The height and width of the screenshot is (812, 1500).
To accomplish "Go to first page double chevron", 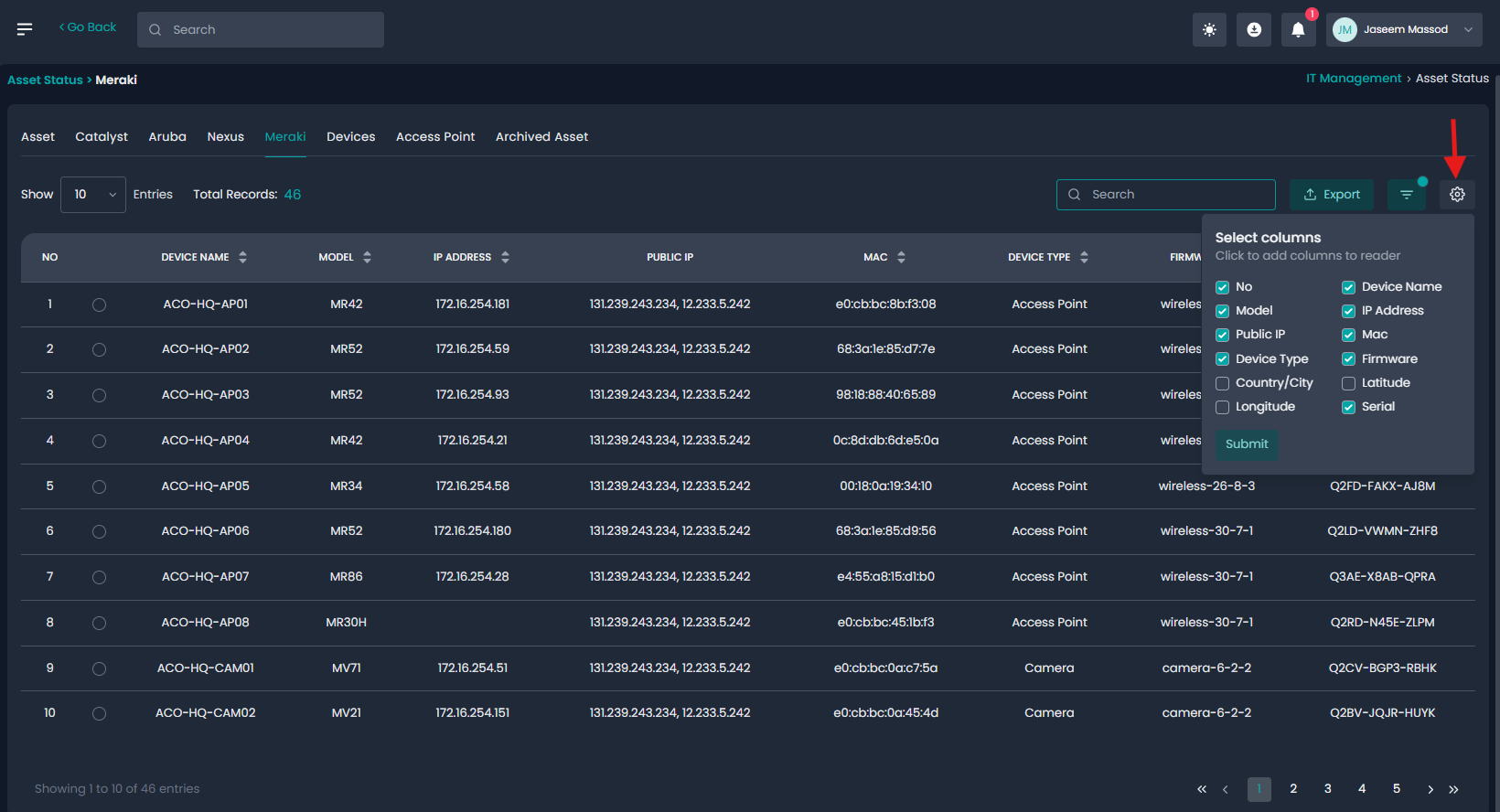I will pyautogui.click(x=1202, y=789).
